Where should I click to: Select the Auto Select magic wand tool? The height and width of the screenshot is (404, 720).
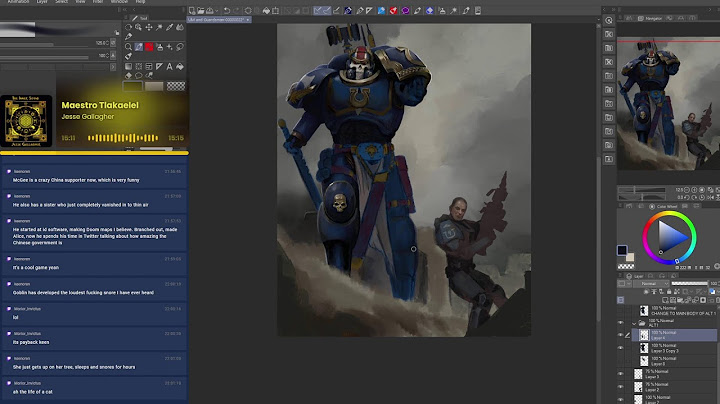[x=159, y=27]
